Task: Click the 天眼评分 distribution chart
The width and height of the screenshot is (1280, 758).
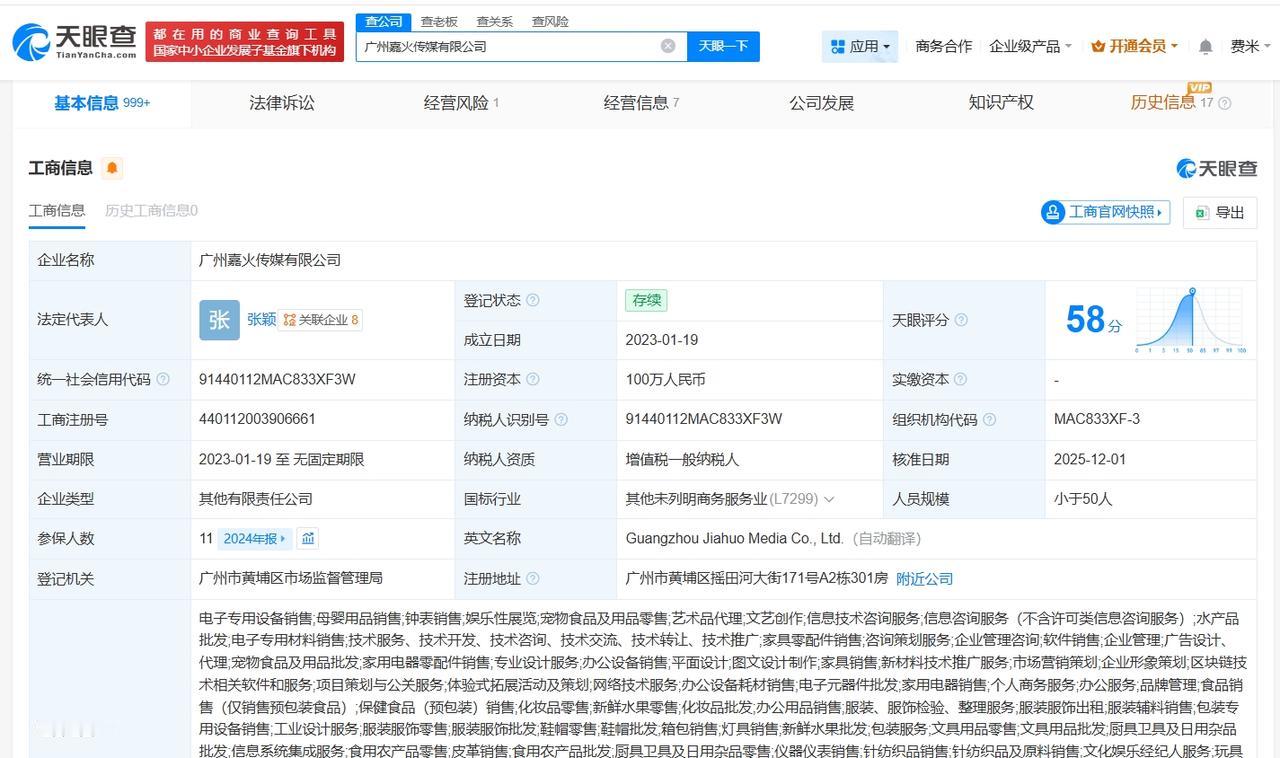Action: pos(1190,320)
